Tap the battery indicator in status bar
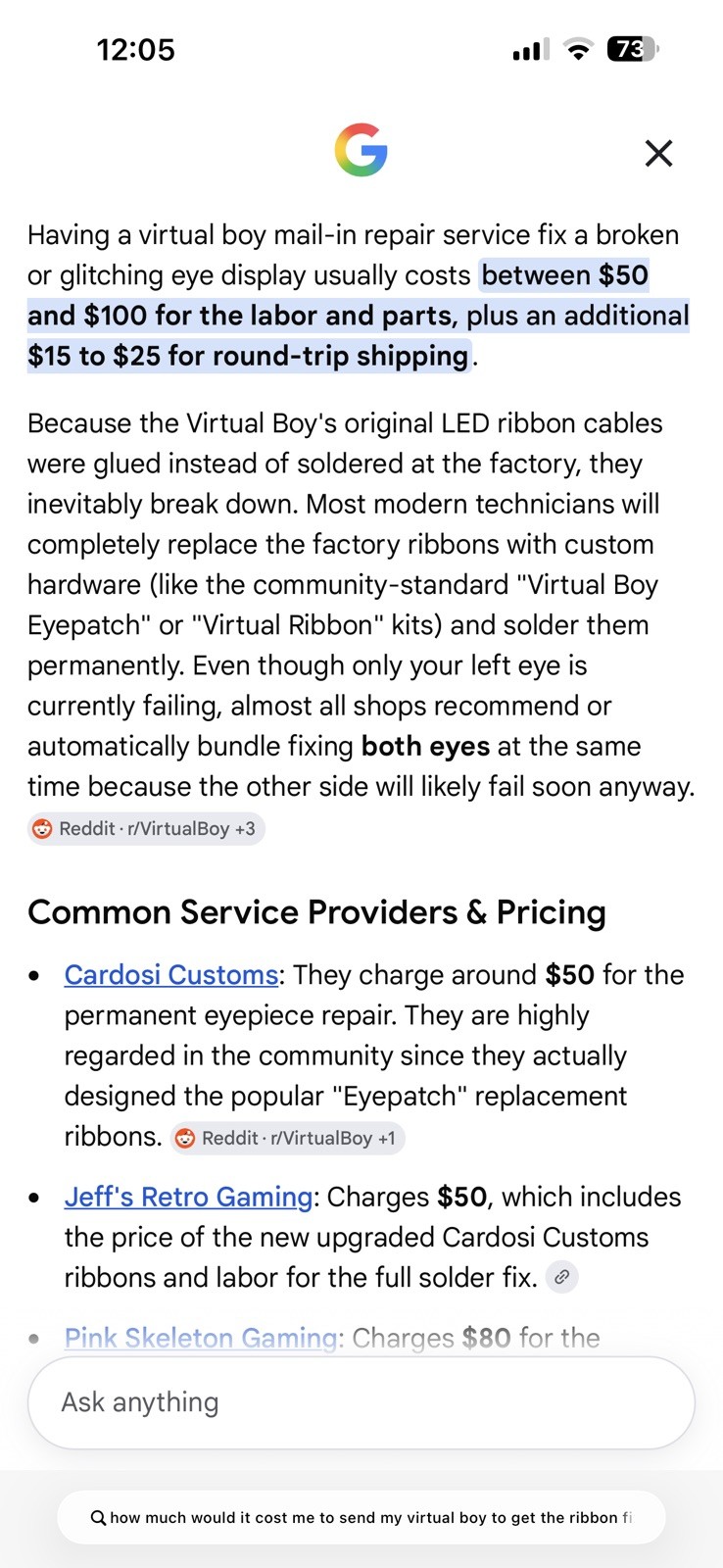 click(633, 49)
